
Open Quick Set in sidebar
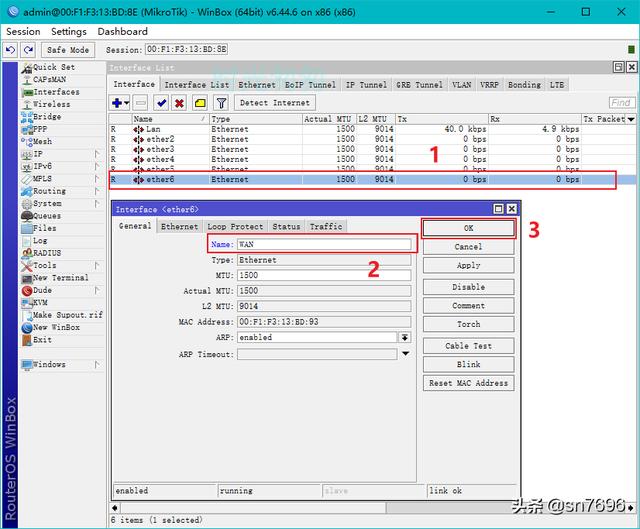coord(53,67)
